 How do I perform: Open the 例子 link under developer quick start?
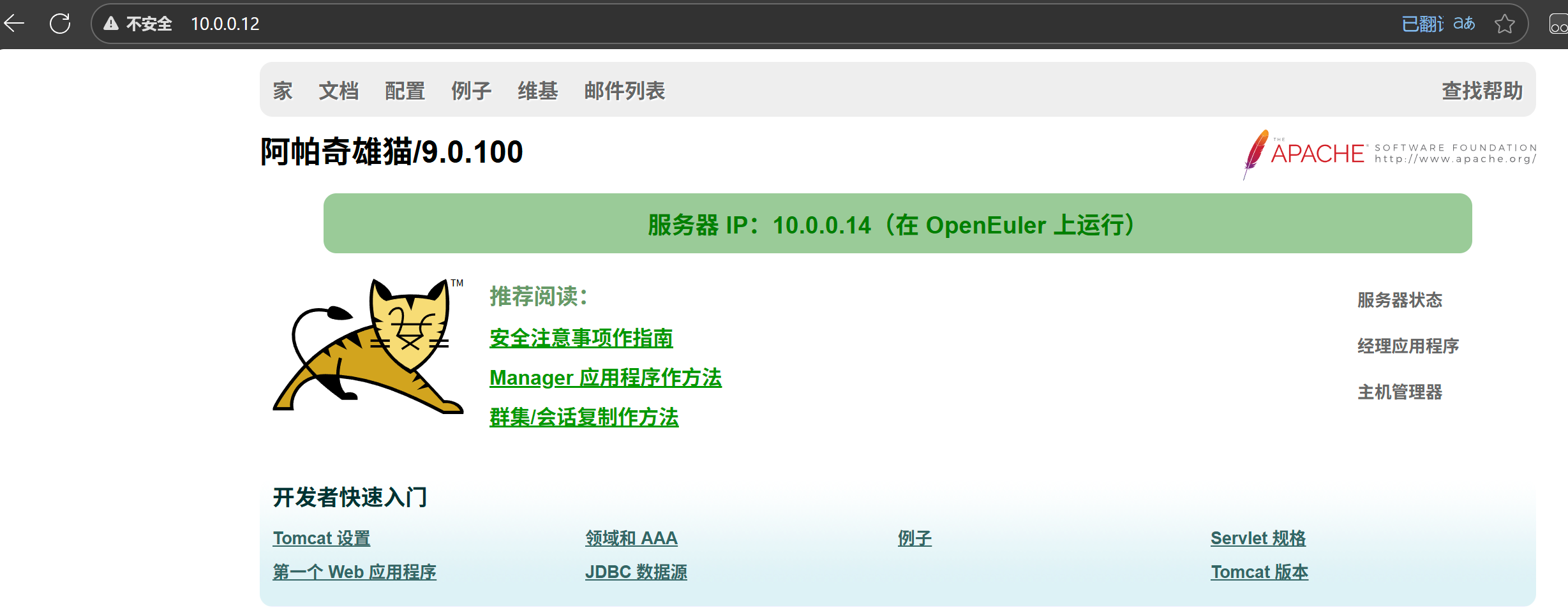click(x=915, y=538)
